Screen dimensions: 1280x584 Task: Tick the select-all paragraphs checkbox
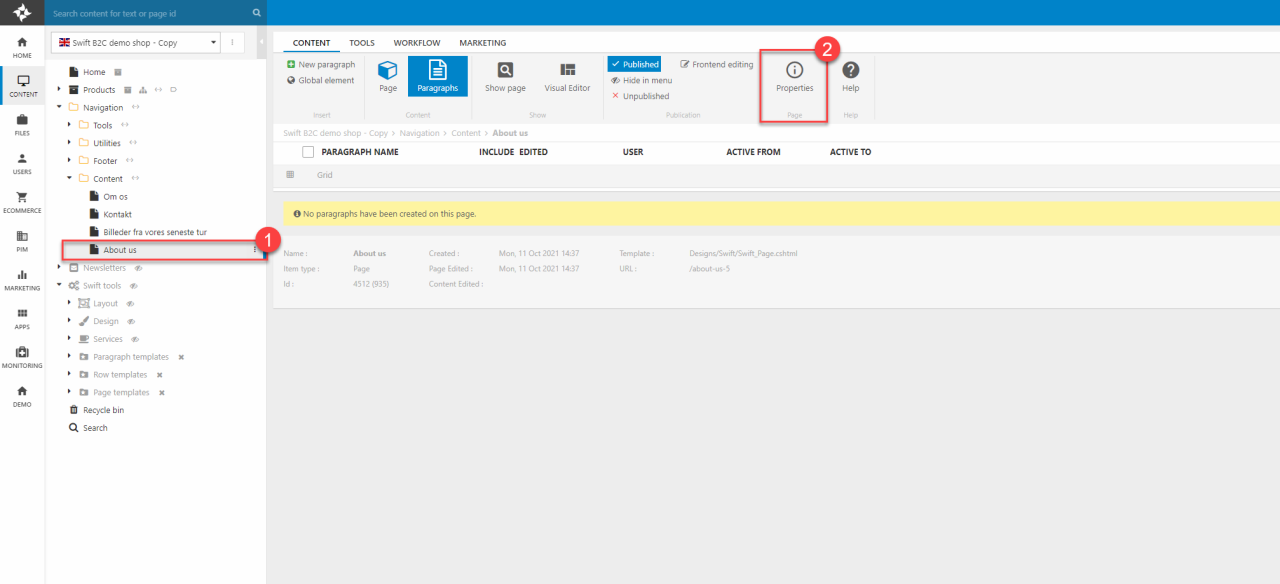coord(308,152)
